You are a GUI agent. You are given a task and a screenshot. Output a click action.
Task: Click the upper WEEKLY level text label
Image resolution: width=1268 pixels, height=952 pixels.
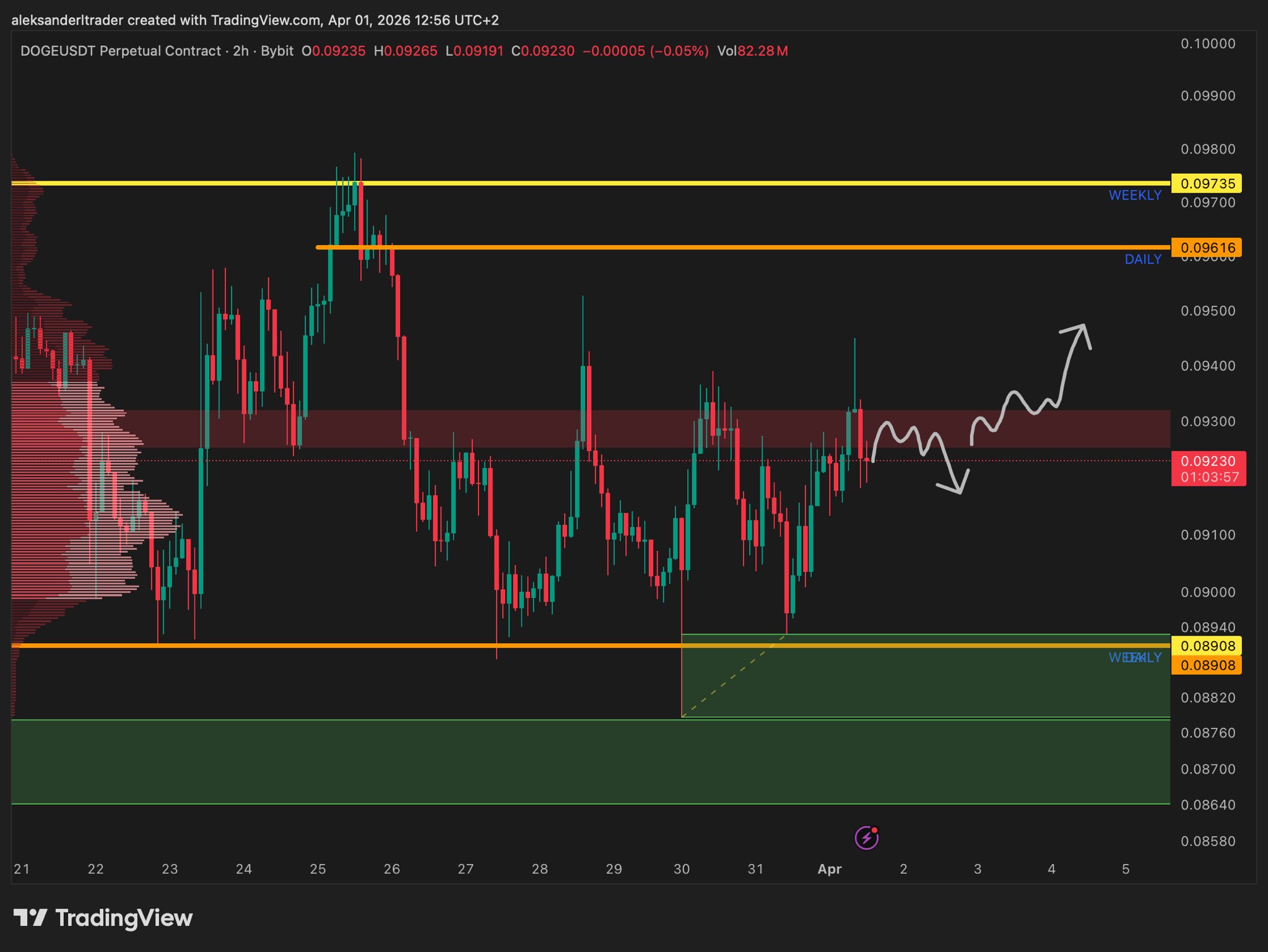coord(1134,196)
